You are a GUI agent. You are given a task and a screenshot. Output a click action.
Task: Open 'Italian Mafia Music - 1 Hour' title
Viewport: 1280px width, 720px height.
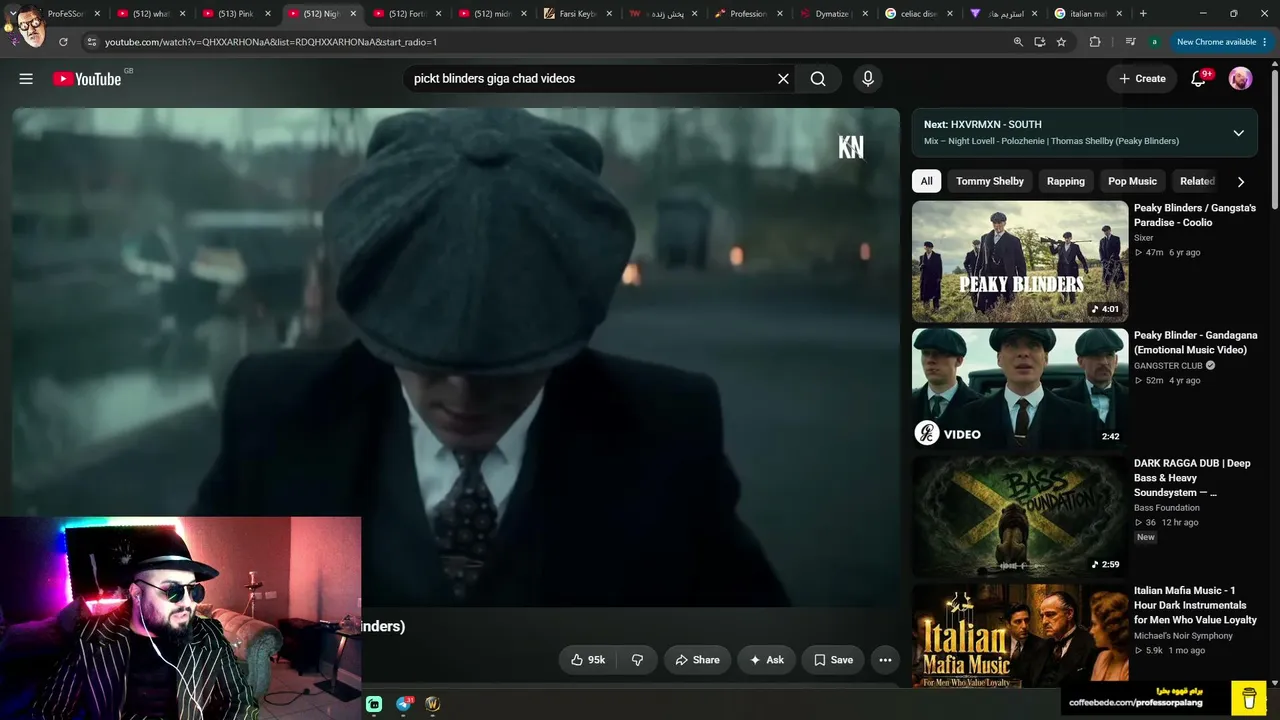point(1195,605)
